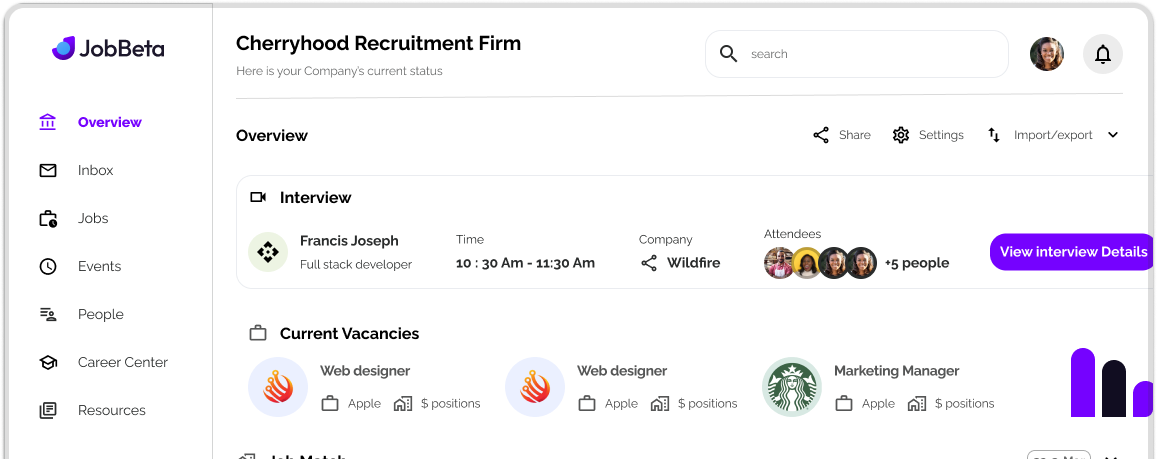Click the search input field
The image size is (1157, 459).
tap(870, 54)
